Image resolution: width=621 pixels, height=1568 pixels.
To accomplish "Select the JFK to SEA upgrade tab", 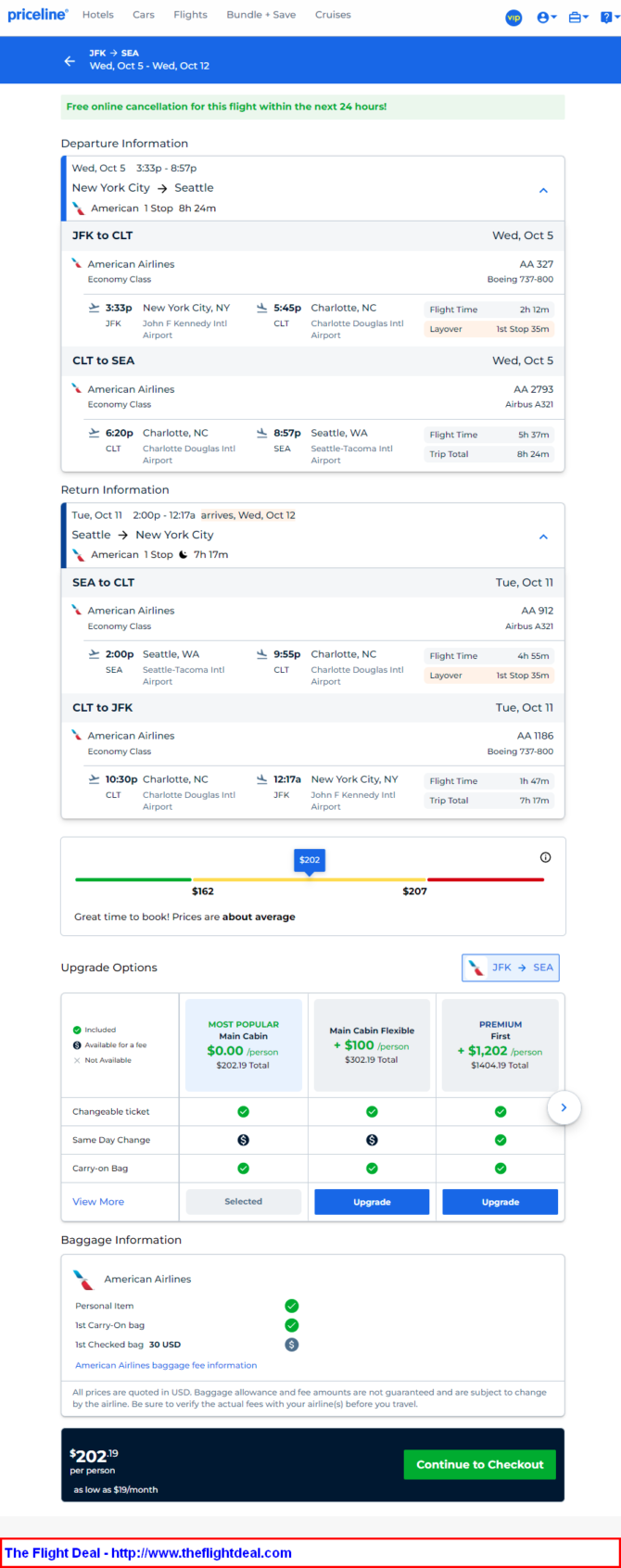I will pos(511,967).
